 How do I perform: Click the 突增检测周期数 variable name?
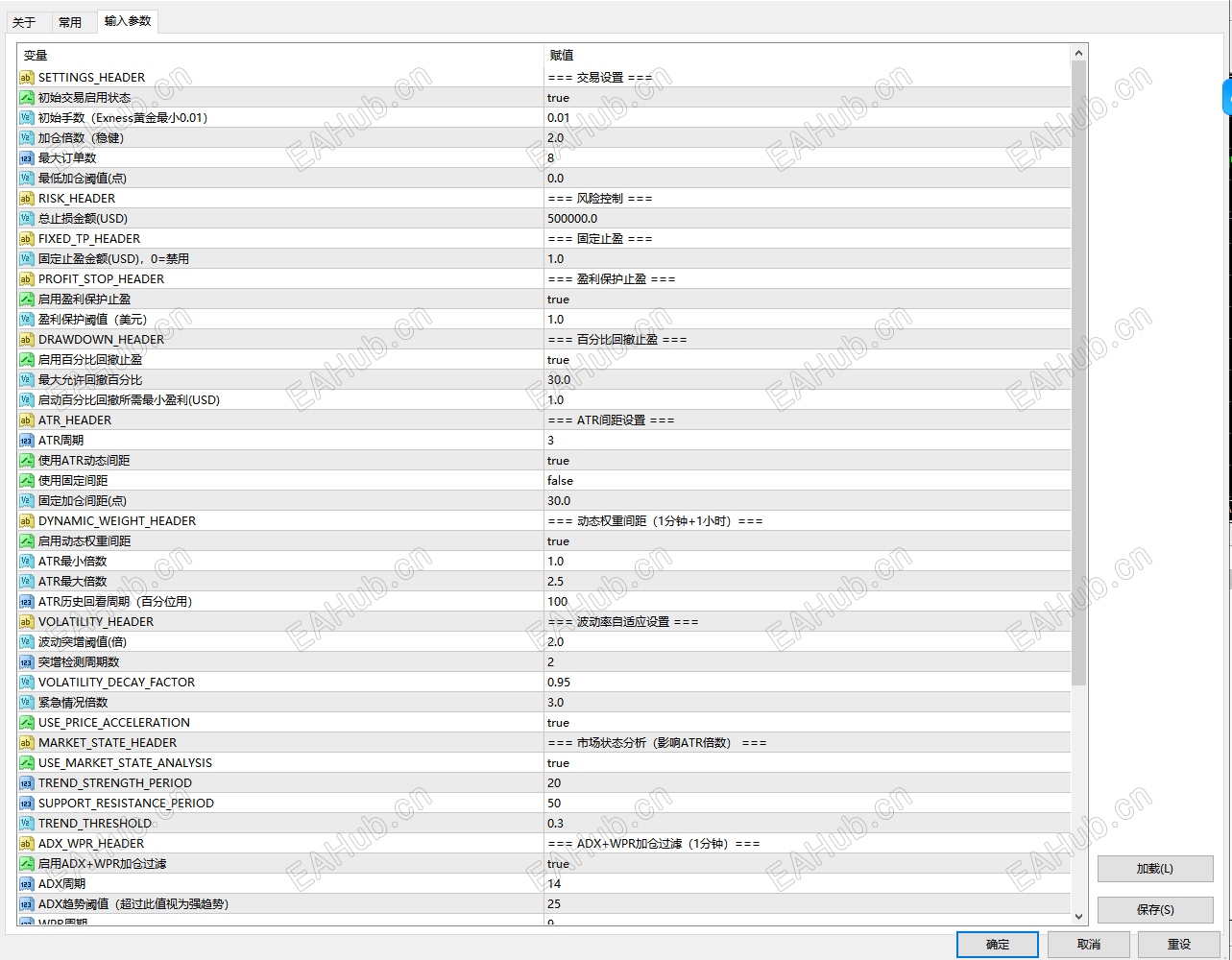(x=79, y=662)
